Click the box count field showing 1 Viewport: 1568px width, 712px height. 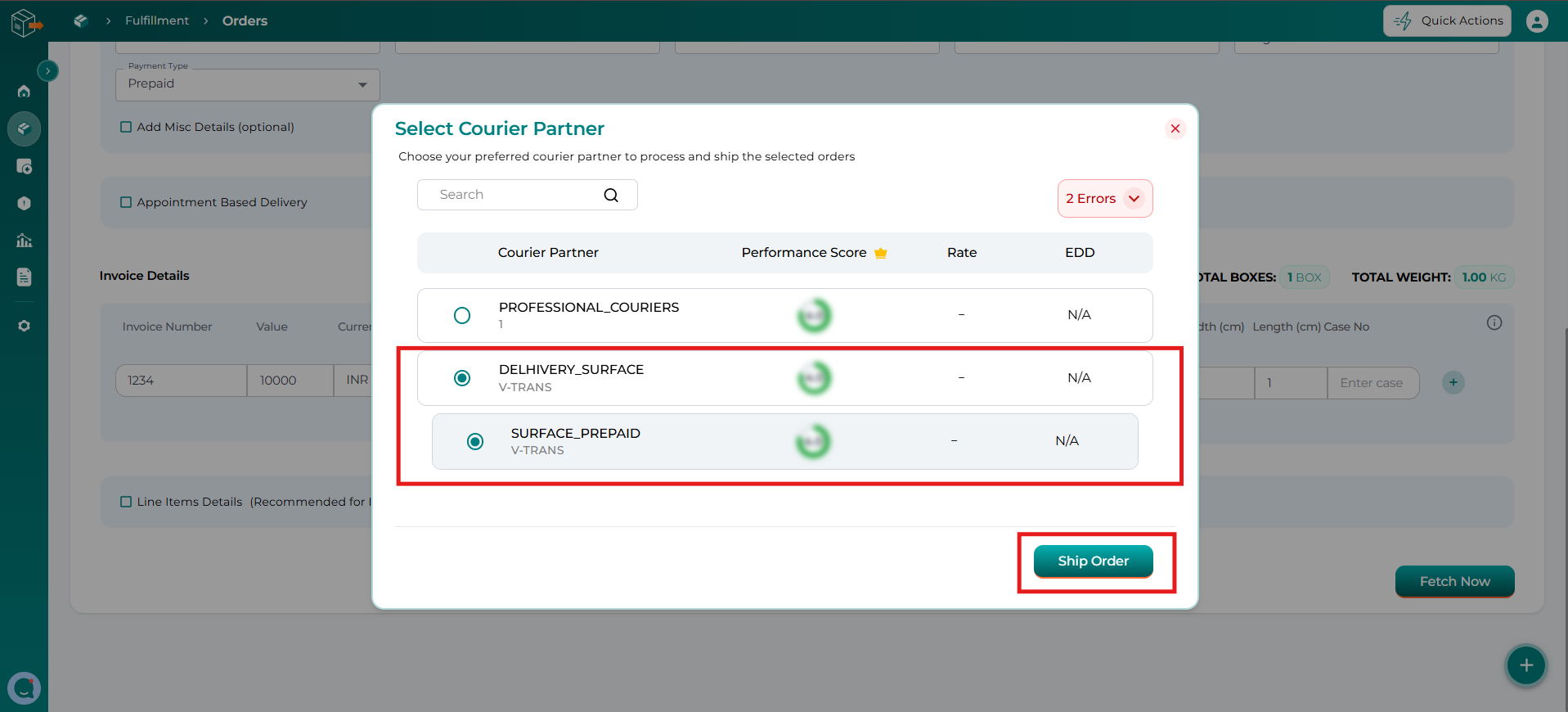tap(1291, 383)
